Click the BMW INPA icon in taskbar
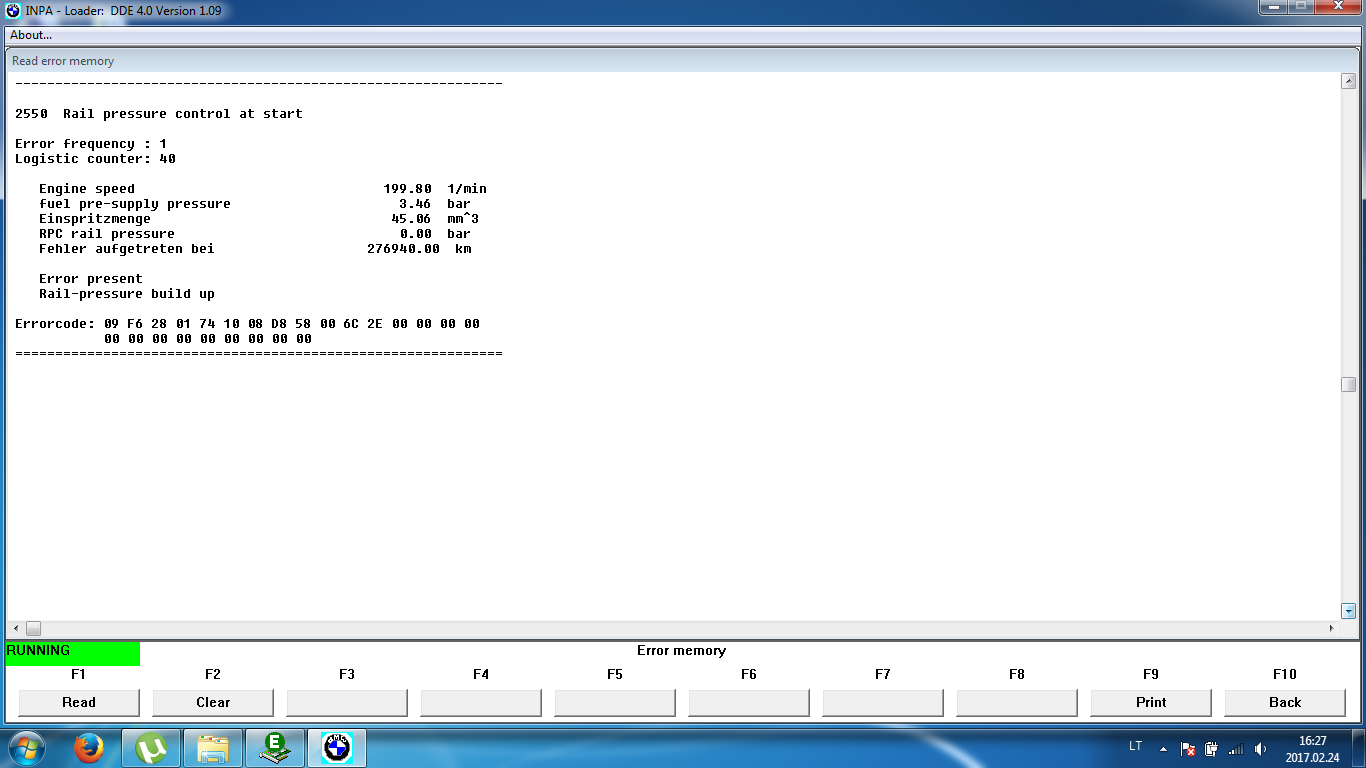 coord(338,748)
